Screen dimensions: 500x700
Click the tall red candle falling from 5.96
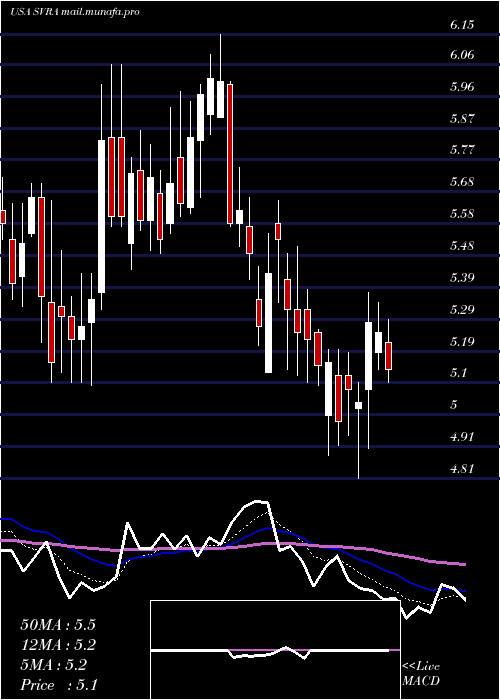(230, 154)
